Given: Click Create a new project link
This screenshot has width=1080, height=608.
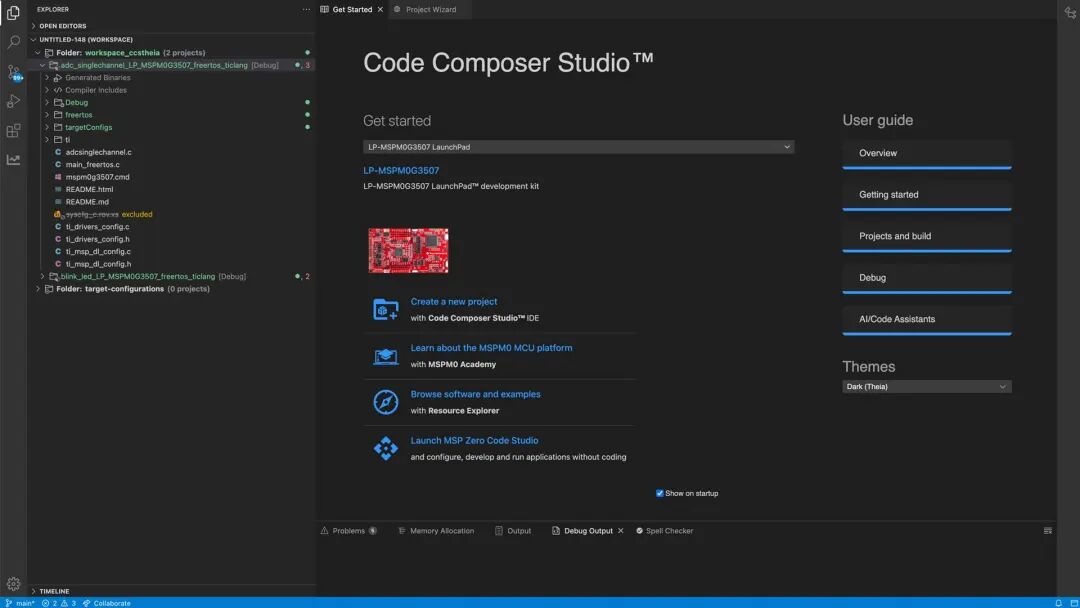Looking at the screenshot, I should tap(454, 302).
